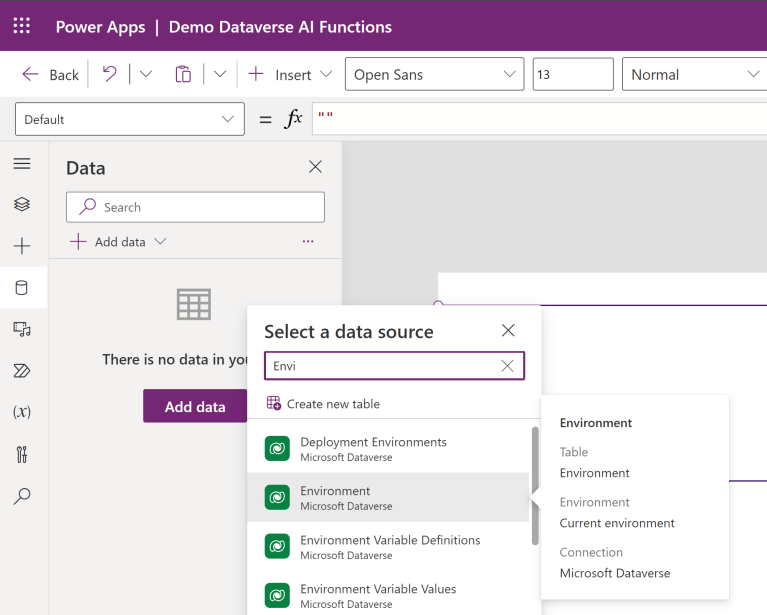Open the Media icon in left sidebar
This screenshot has width=767, height=615.
coord(22,329)
